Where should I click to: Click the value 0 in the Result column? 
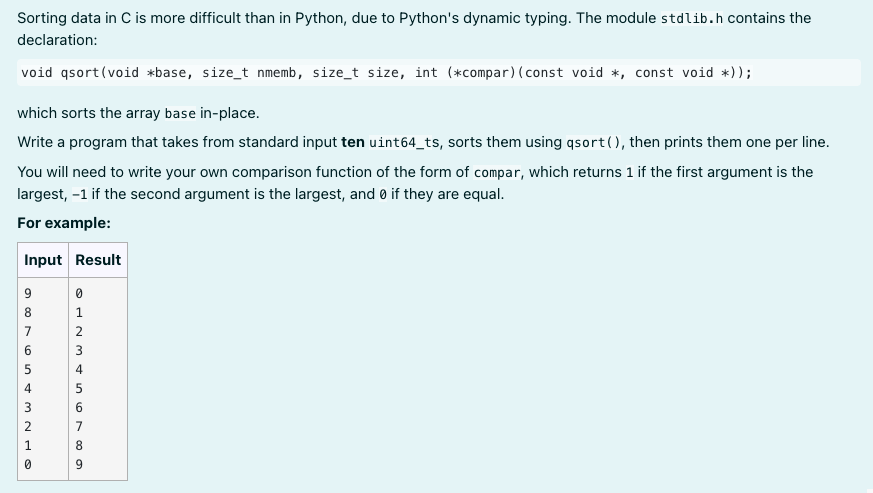(x=79, y=294)
